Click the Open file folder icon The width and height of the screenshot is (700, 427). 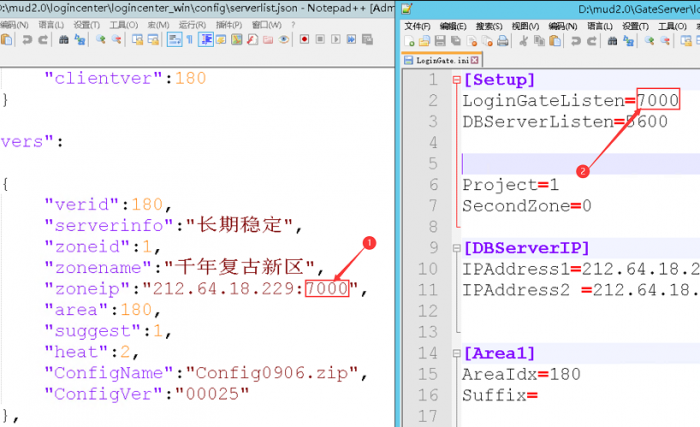tap(424, 41)
